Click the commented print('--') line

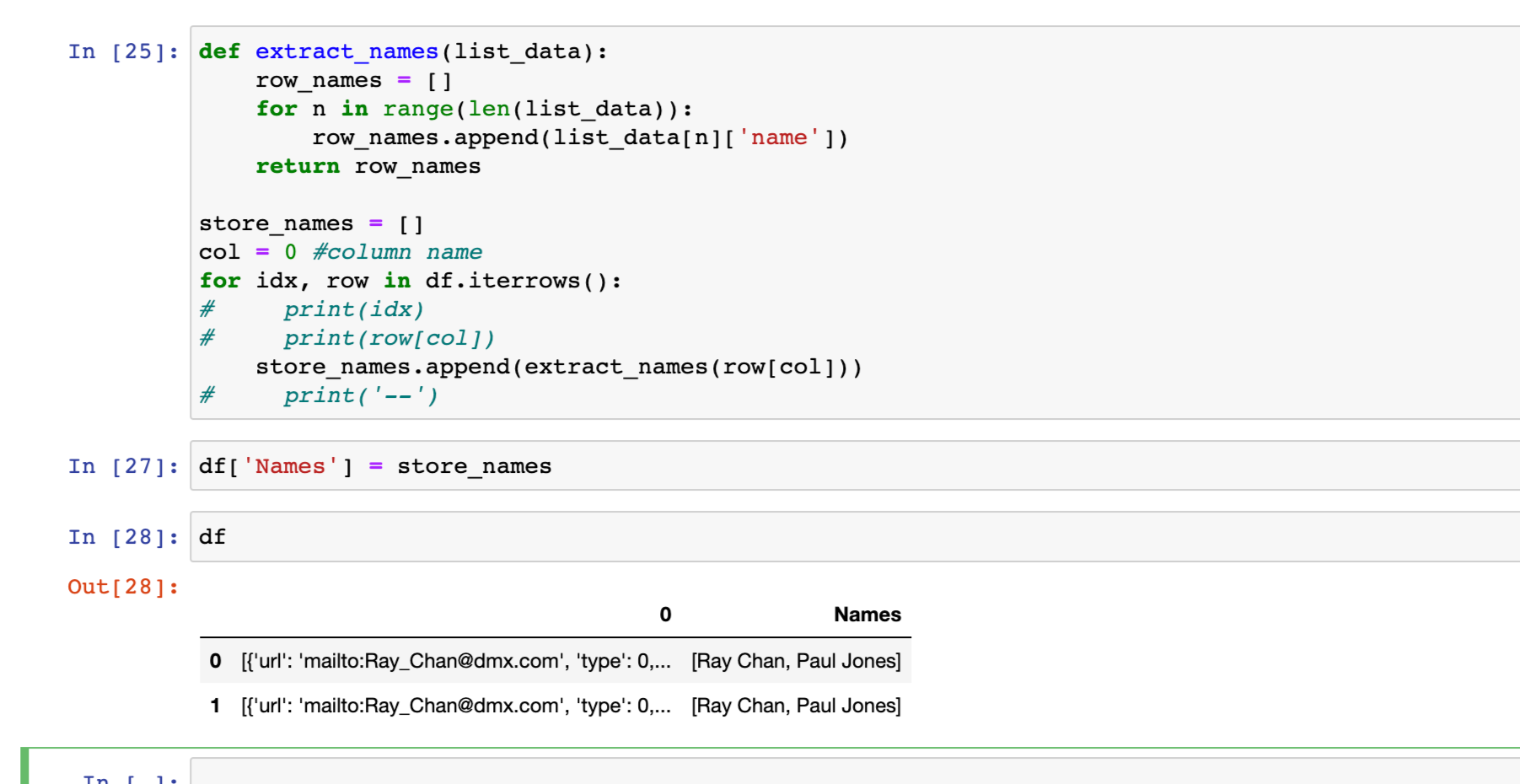coord(319,395)
